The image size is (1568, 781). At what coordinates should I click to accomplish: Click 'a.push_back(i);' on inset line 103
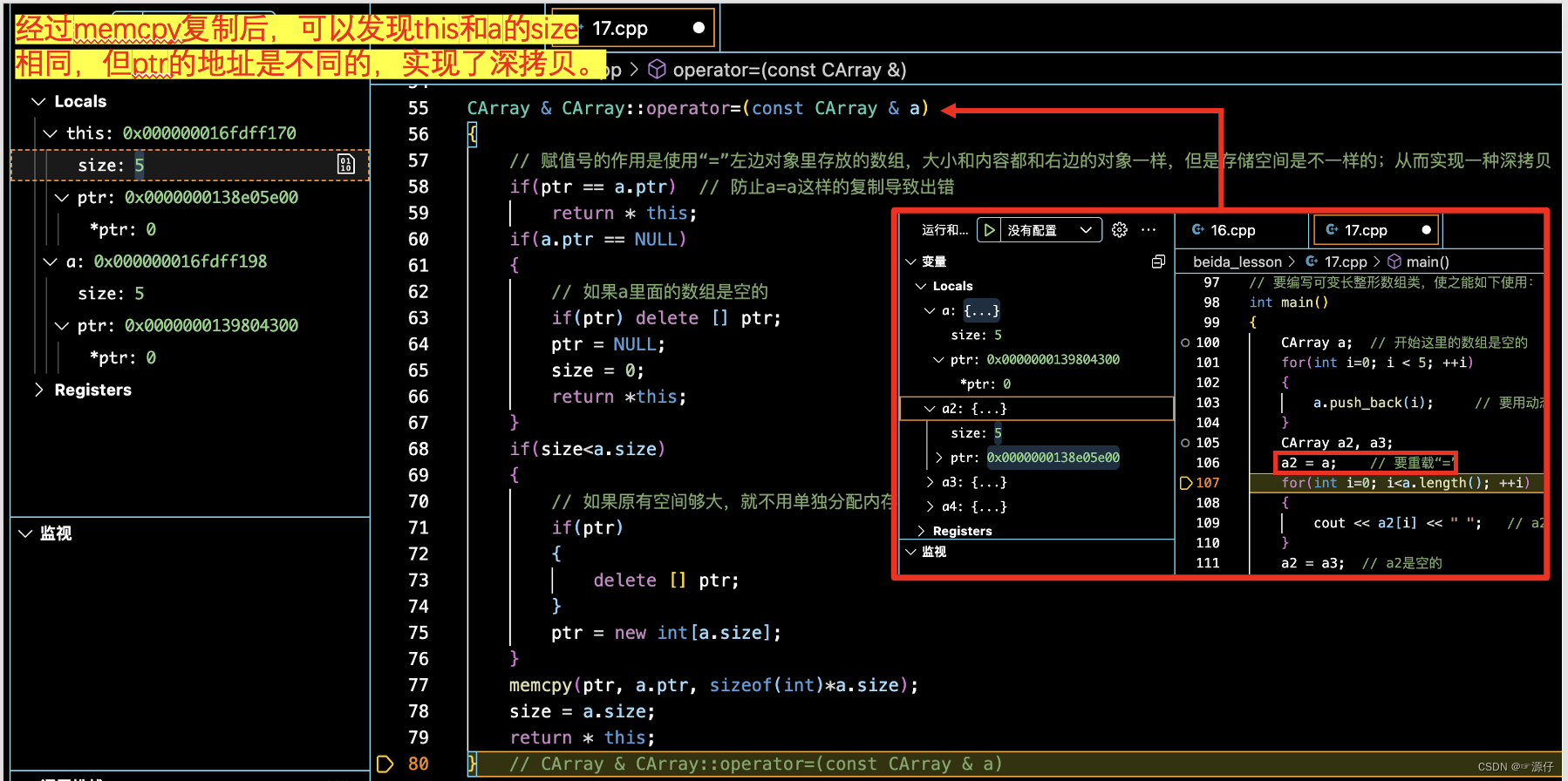(1374, 403)
